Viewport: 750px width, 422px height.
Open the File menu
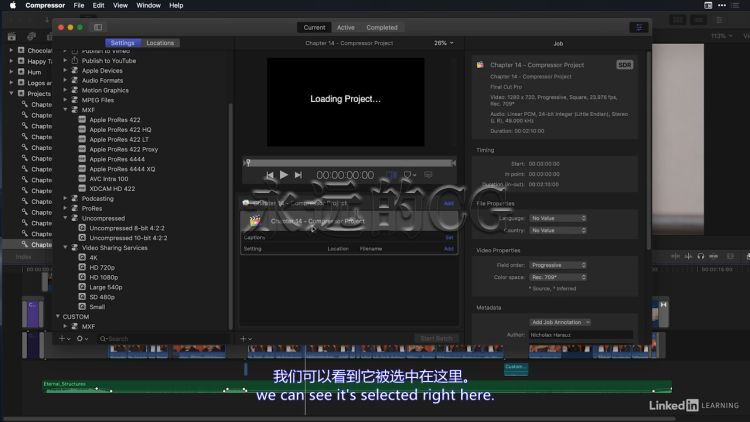[79, 5]
